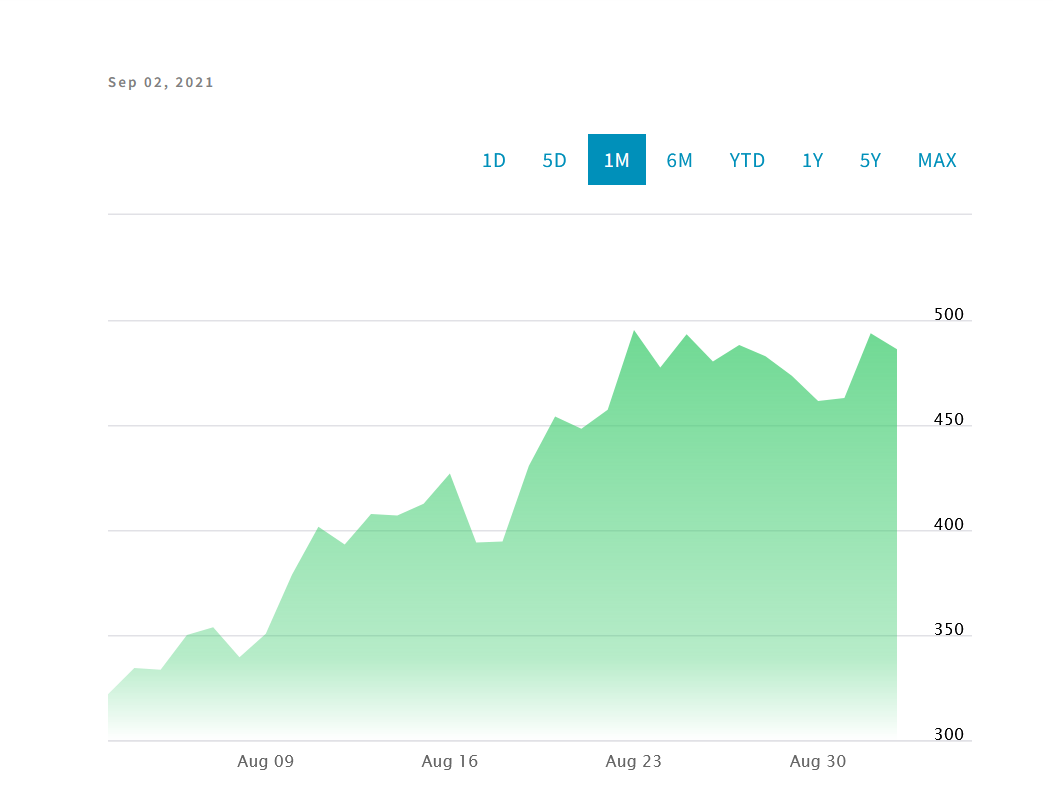Open the 1Y chart range
The width and height of the screenshot is (1053, 804).
813,160
